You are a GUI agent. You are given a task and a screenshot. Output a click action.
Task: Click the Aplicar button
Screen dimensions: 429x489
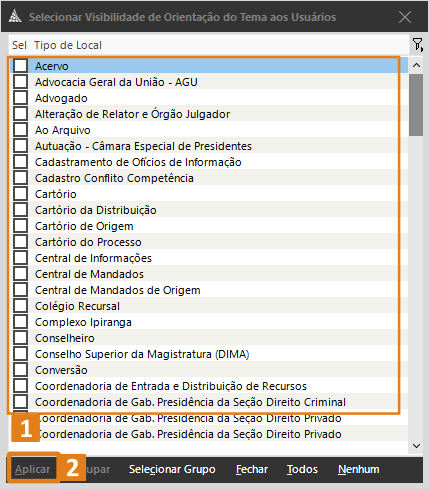(x=32, y=469)
